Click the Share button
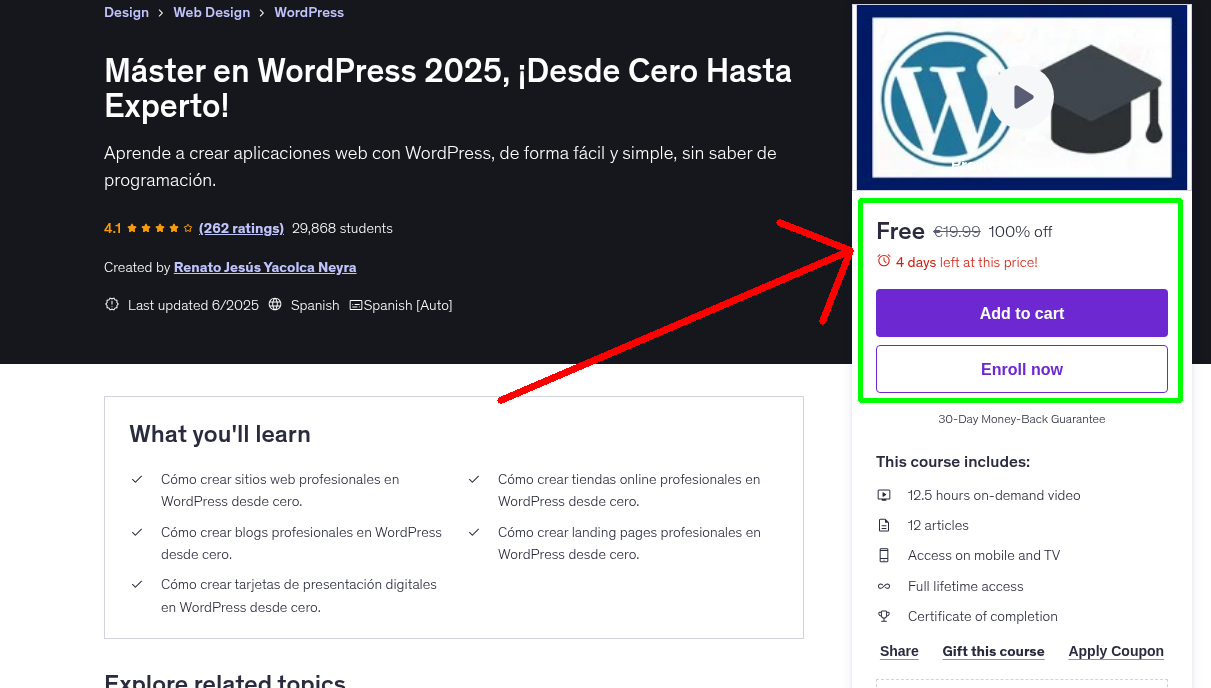Image resolution: width=1211 pixels, height=688 pixels. (899, 651)
